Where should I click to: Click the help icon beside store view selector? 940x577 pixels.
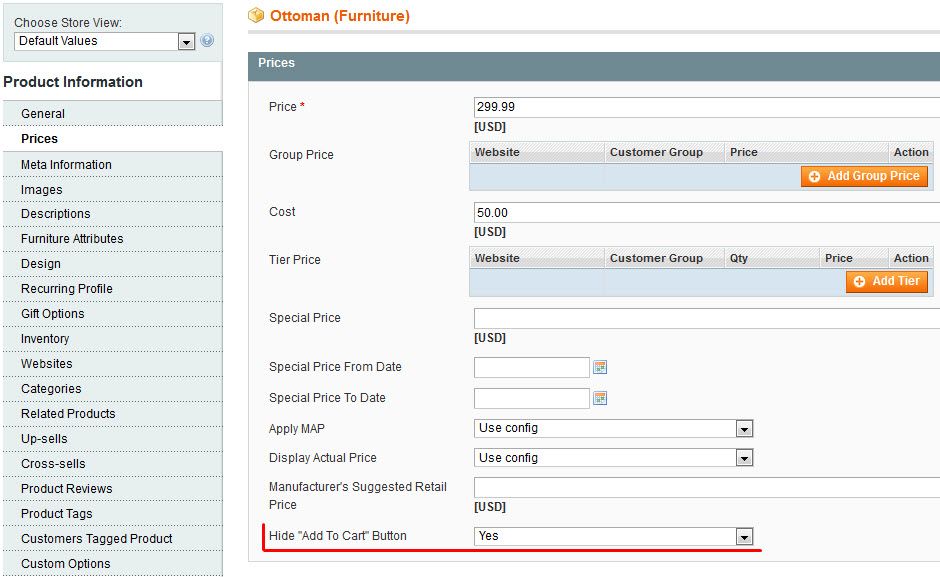tap(207, 41)
